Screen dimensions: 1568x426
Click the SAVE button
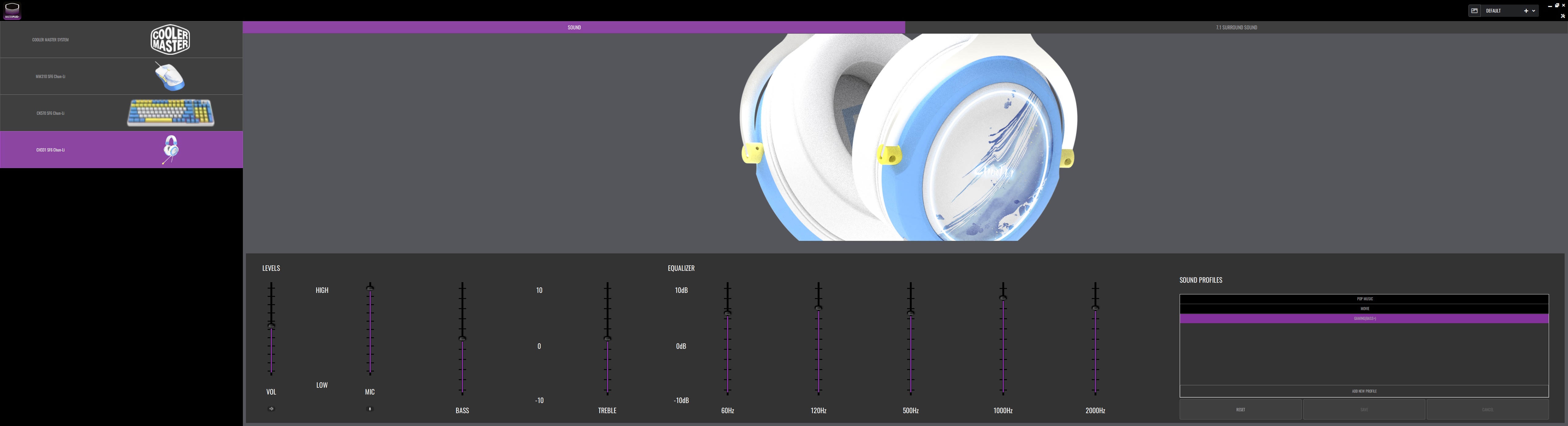[x=1364, y=409]
